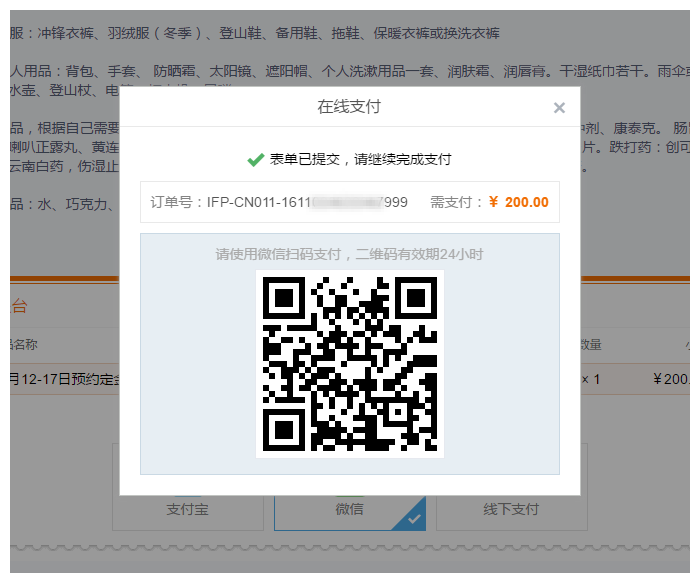Click the ¥200 subtotal cell in table

pyautogui.click(x=671, y=379)
